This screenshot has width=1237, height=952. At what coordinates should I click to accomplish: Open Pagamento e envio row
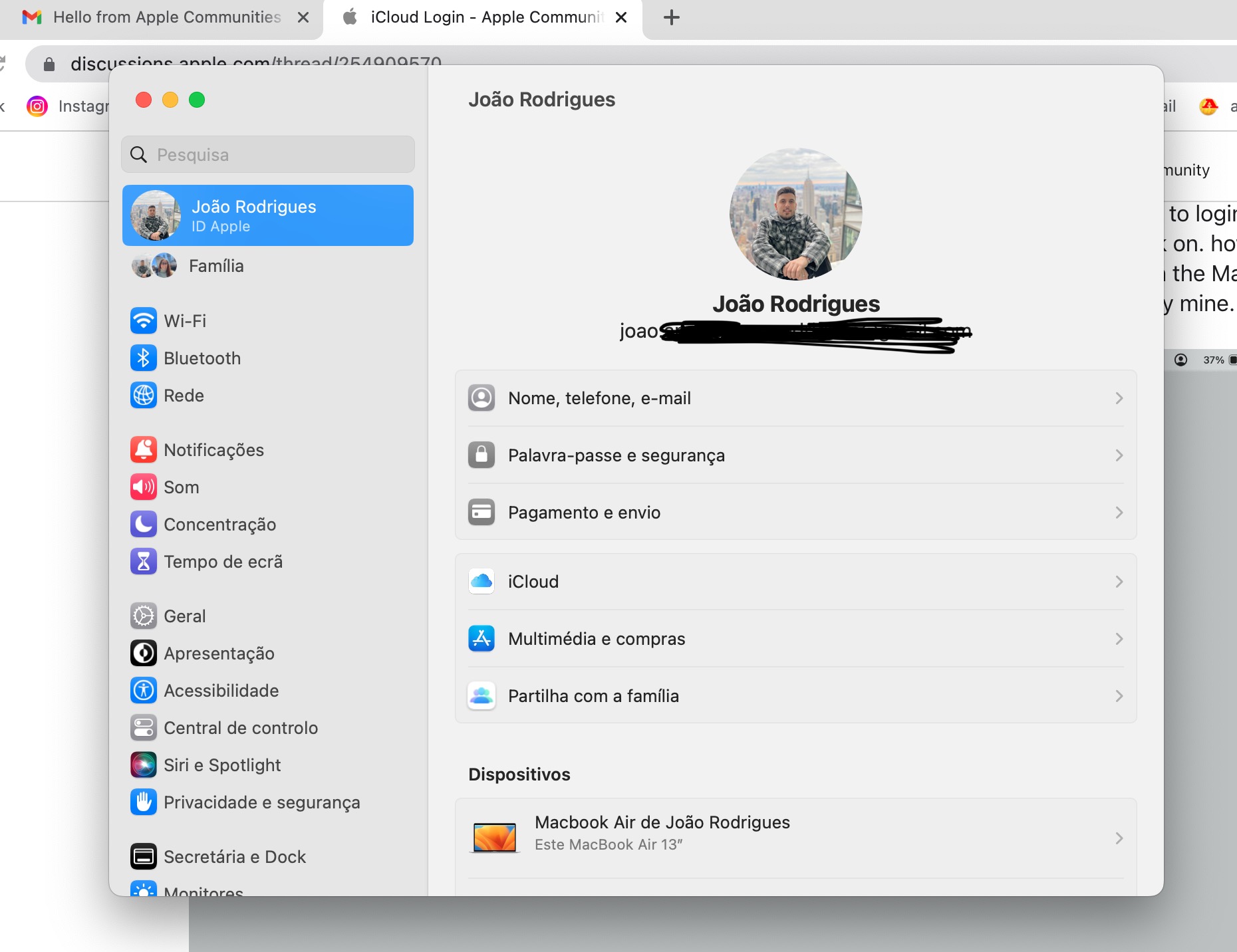(796, 513)
